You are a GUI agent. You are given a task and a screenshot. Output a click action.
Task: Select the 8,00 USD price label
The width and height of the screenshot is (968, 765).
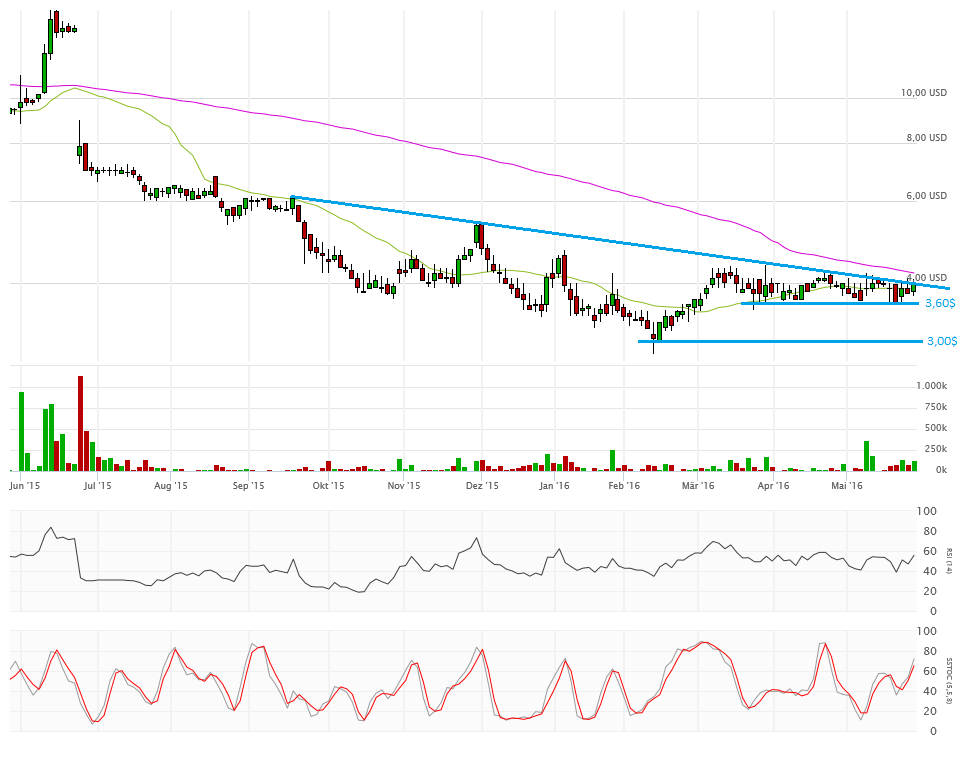(x=926, y=138)
